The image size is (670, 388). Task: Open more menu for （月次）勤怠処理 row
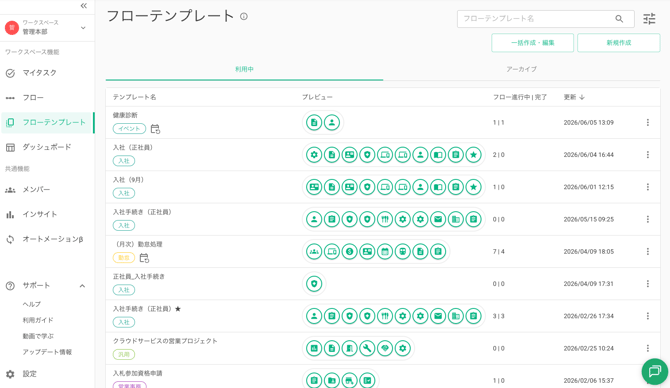[648, 251]
